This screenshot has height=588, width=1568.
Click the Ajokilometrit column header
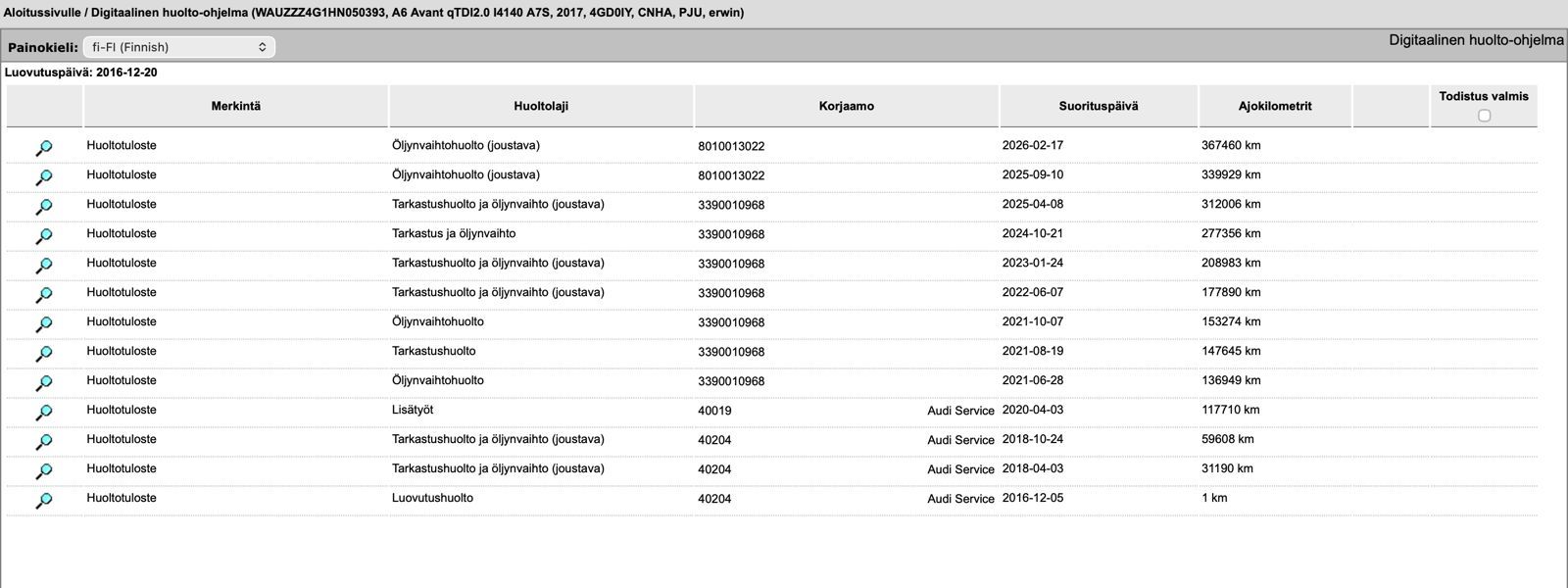[x=1274, y=106]
